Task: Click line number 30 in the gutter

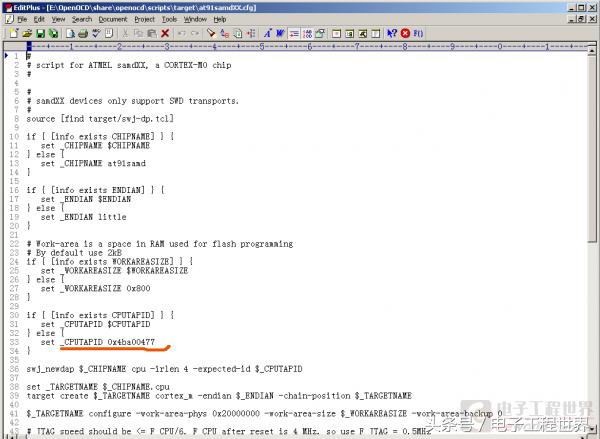Action: 14,315
